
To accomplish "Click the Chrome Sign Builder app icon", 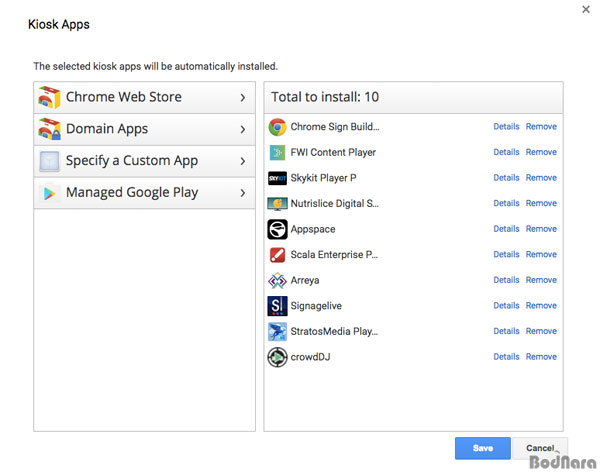I will 277,127.
